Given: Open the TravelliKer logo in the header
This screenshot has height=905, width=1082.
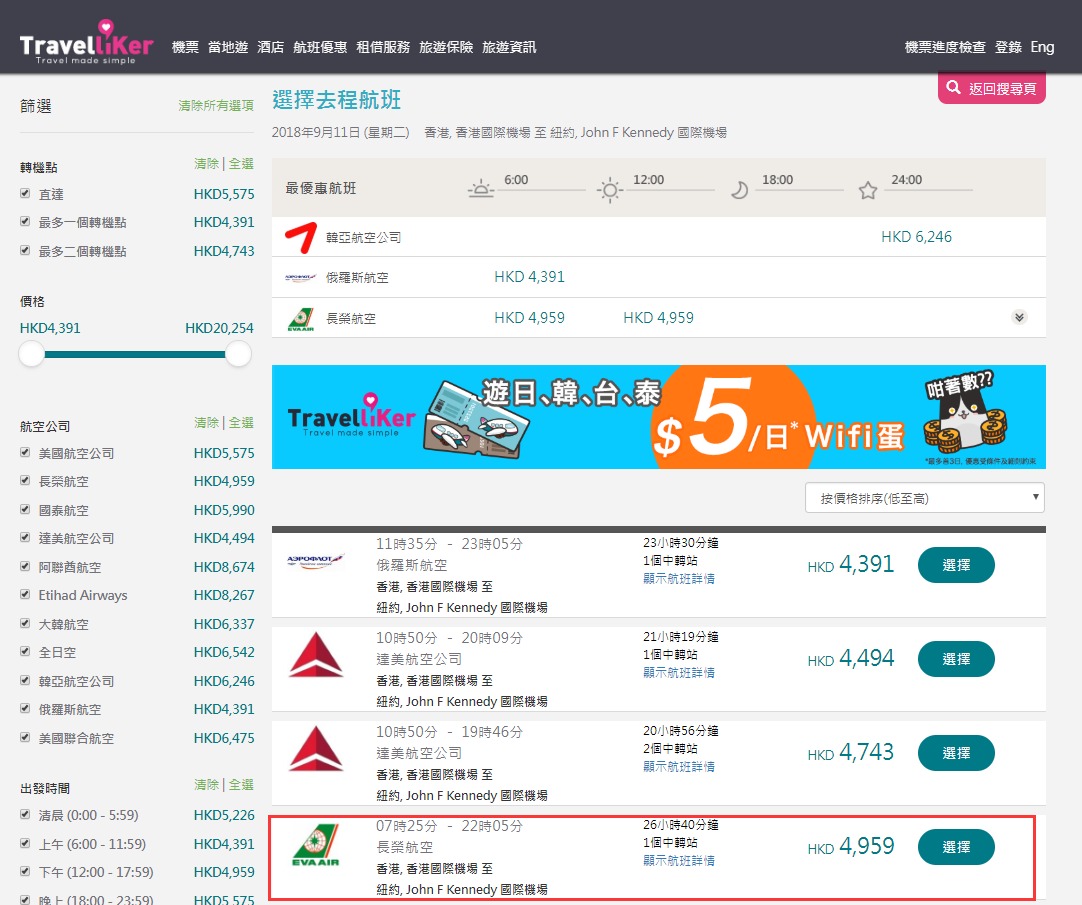Looking at the screenshot, I should 86,43.
